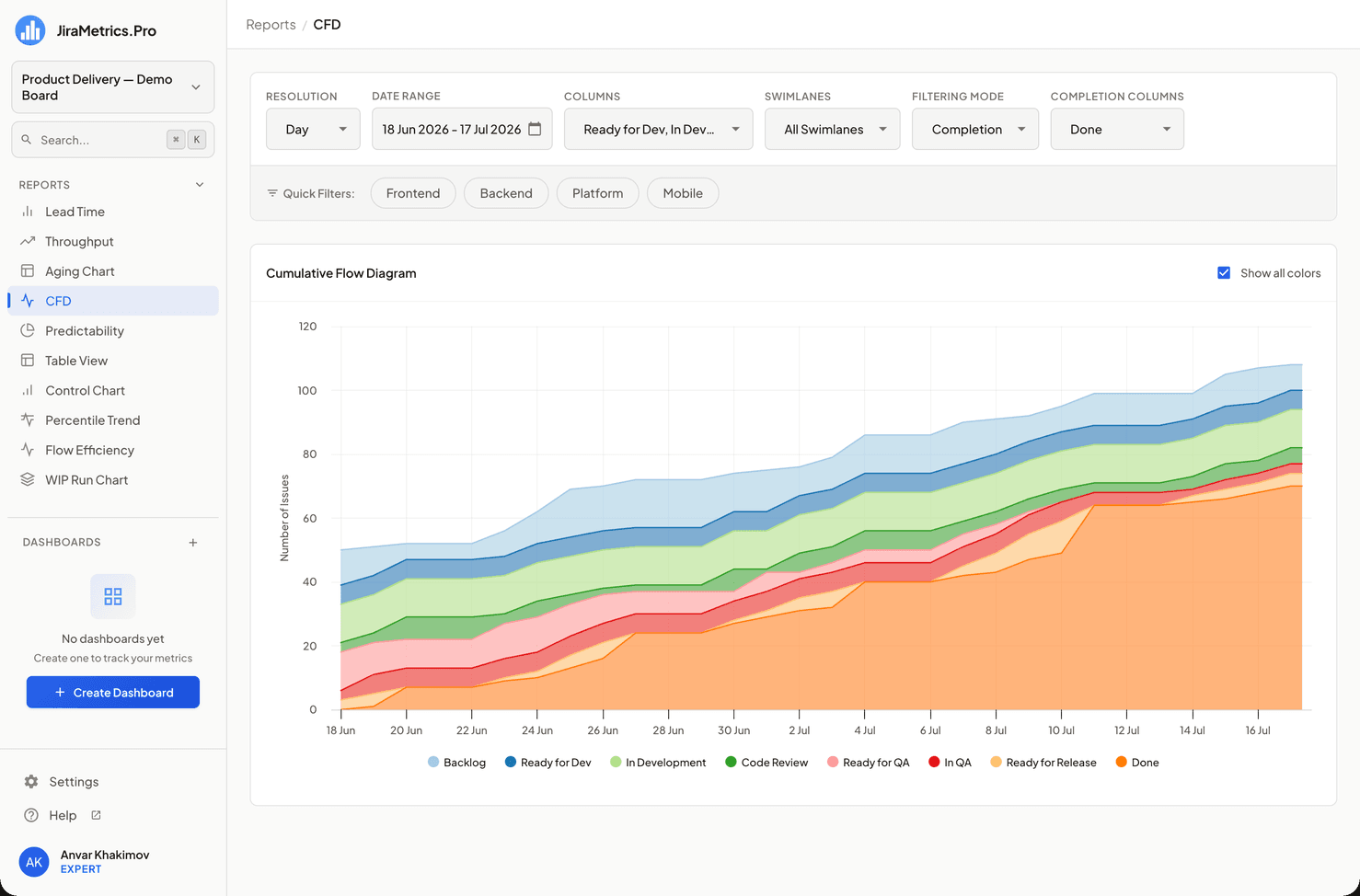Go to the Reports breadcrumb link
This screenshot has width=1360, height=896.
tap(271, 25)
